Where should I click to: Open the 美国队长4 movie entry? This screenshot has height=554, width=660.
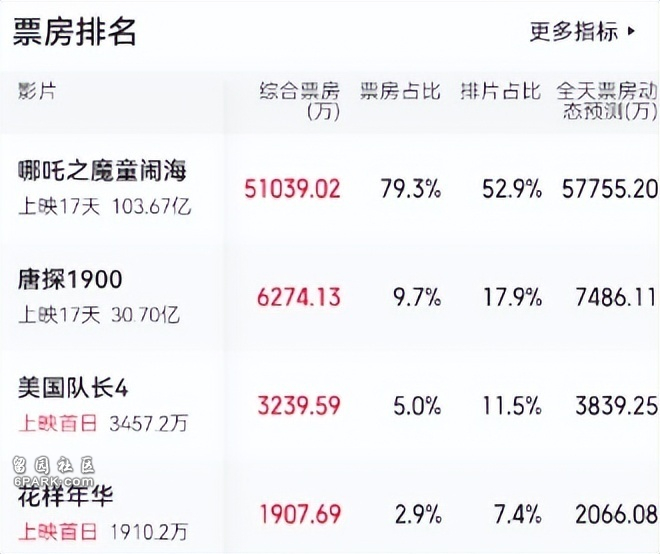point(73,387)
